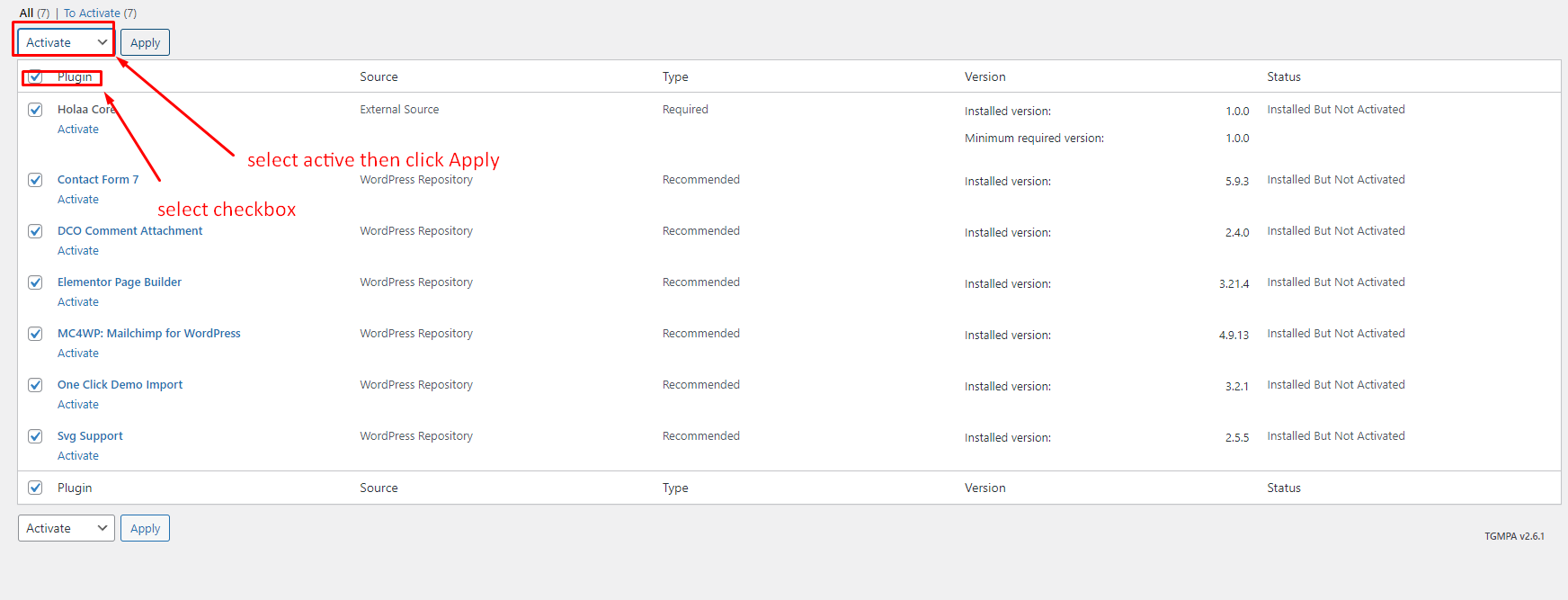This screenshot has width=1568, height=600.
Task: Toggle the select-all checkbox in the table footer
Action: 35,488
